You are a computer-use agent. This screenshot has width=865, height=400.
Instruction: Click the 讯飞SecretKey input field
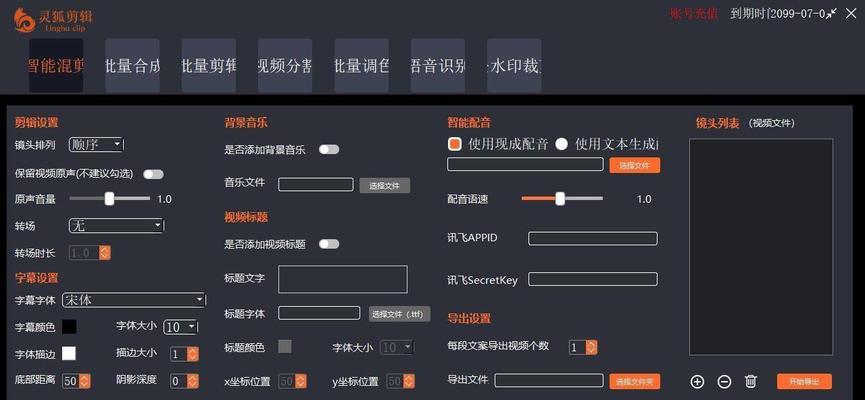(592, 279)
